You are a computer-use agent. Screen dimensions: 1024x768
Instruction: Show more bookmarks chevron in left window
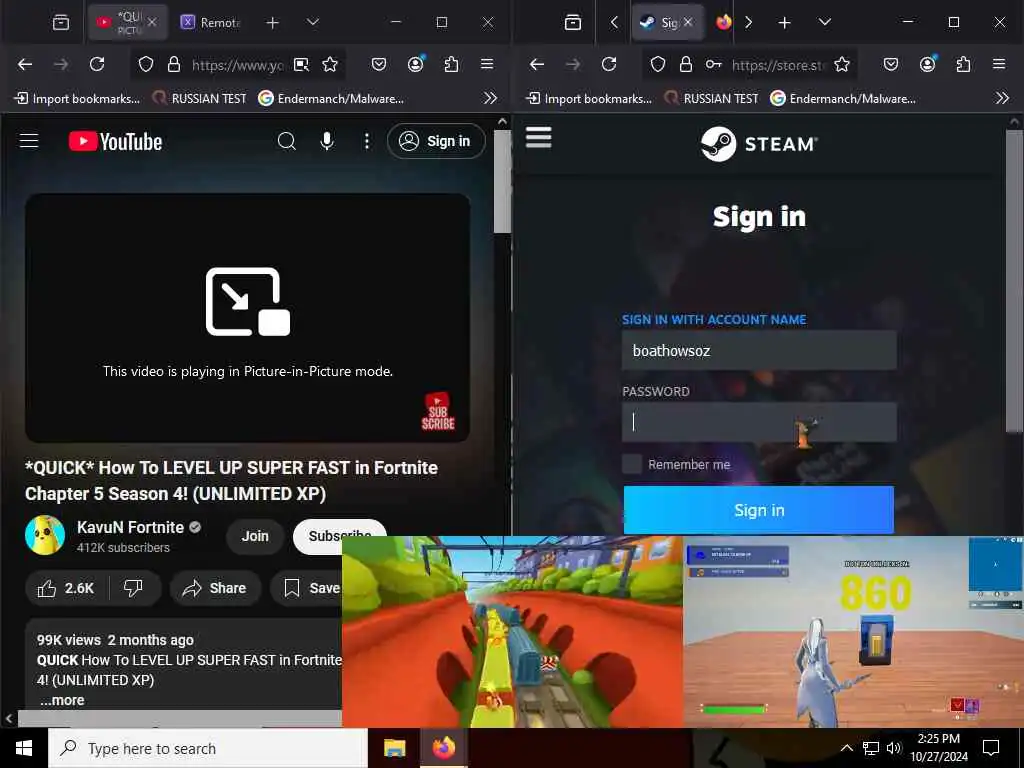coord(490,99)
